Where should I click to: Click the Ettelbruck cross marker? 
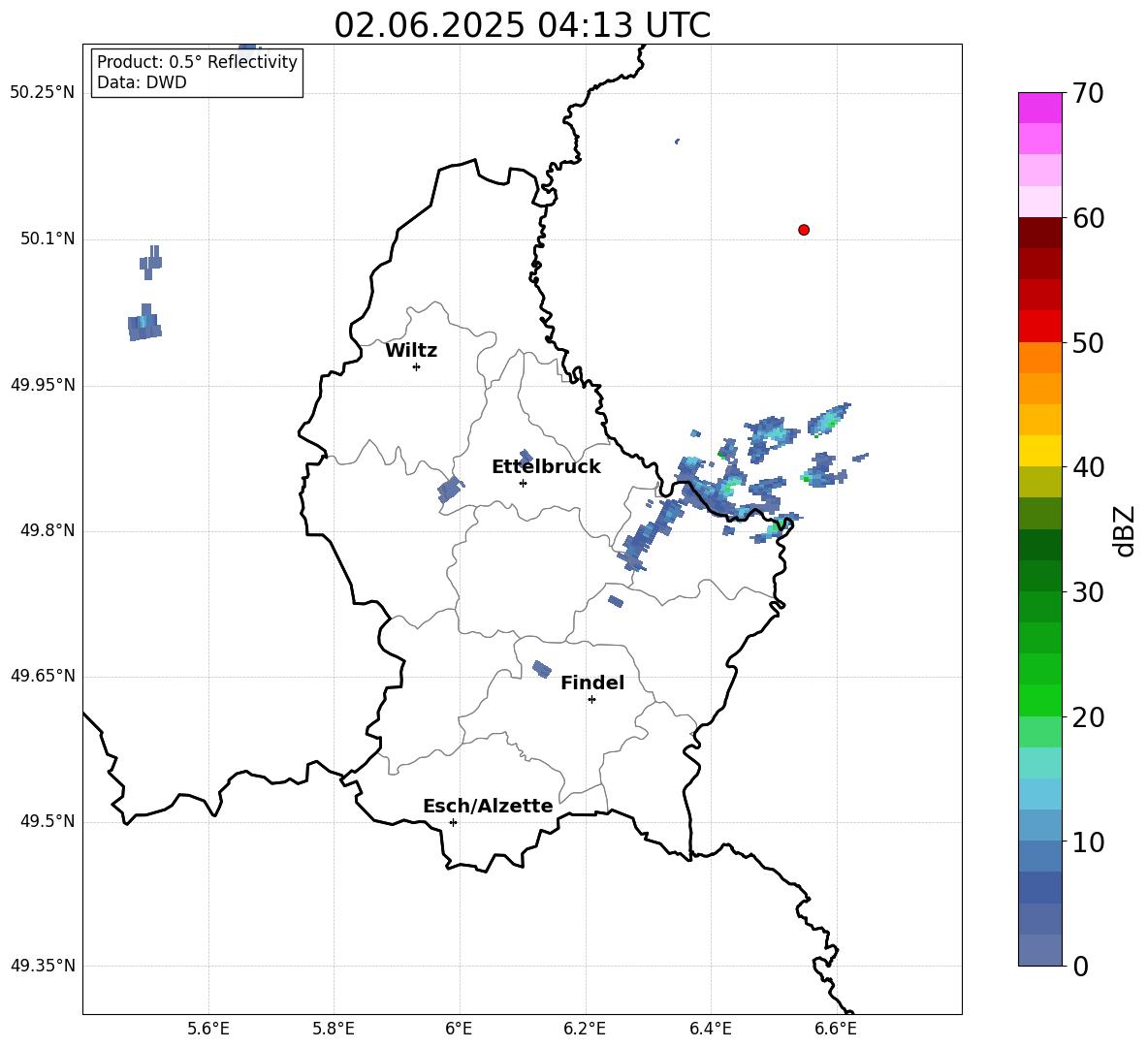523,483
